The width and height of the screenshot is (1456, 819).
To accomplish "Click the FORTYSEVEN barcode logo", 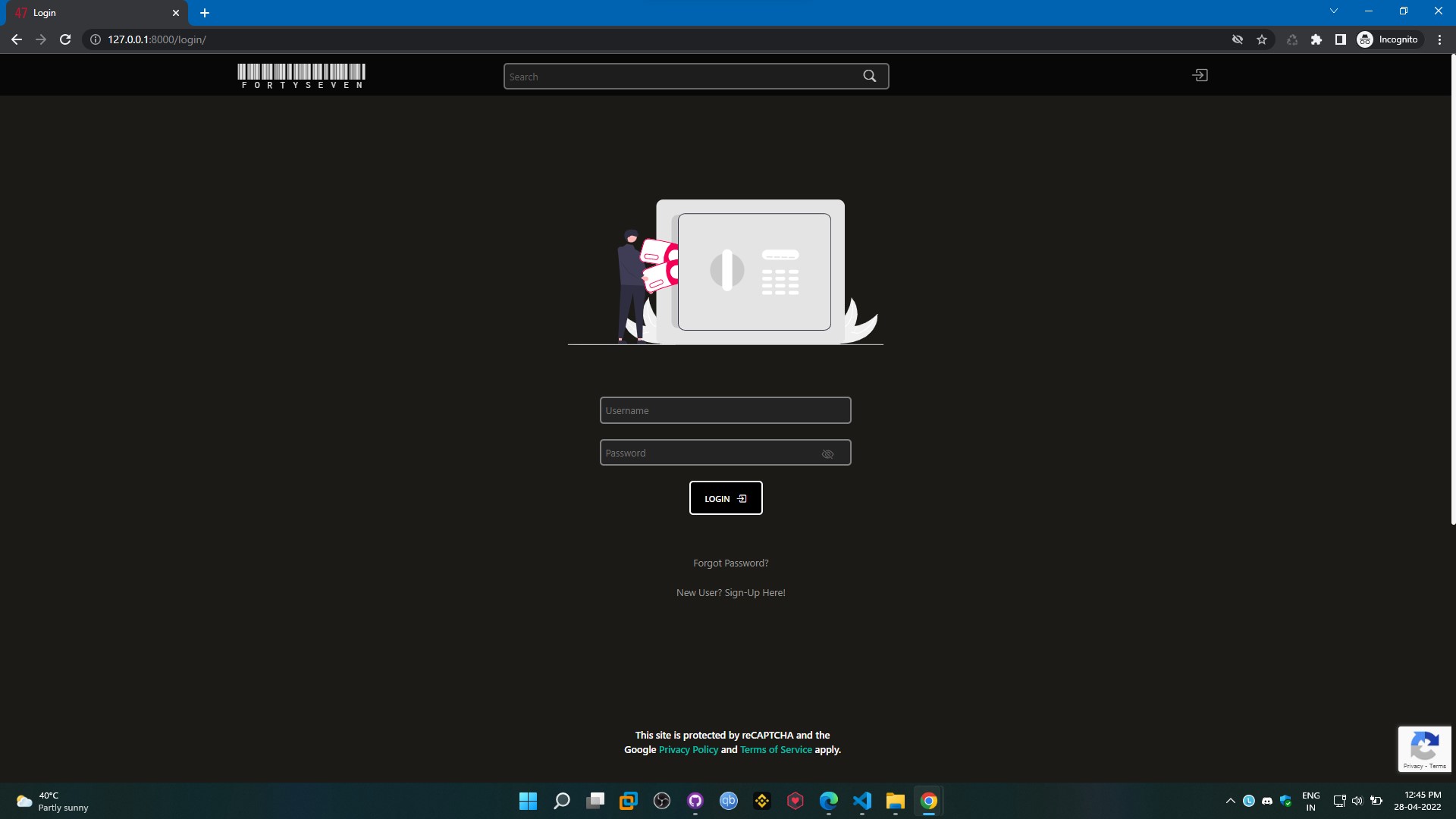I will [301, 76].
